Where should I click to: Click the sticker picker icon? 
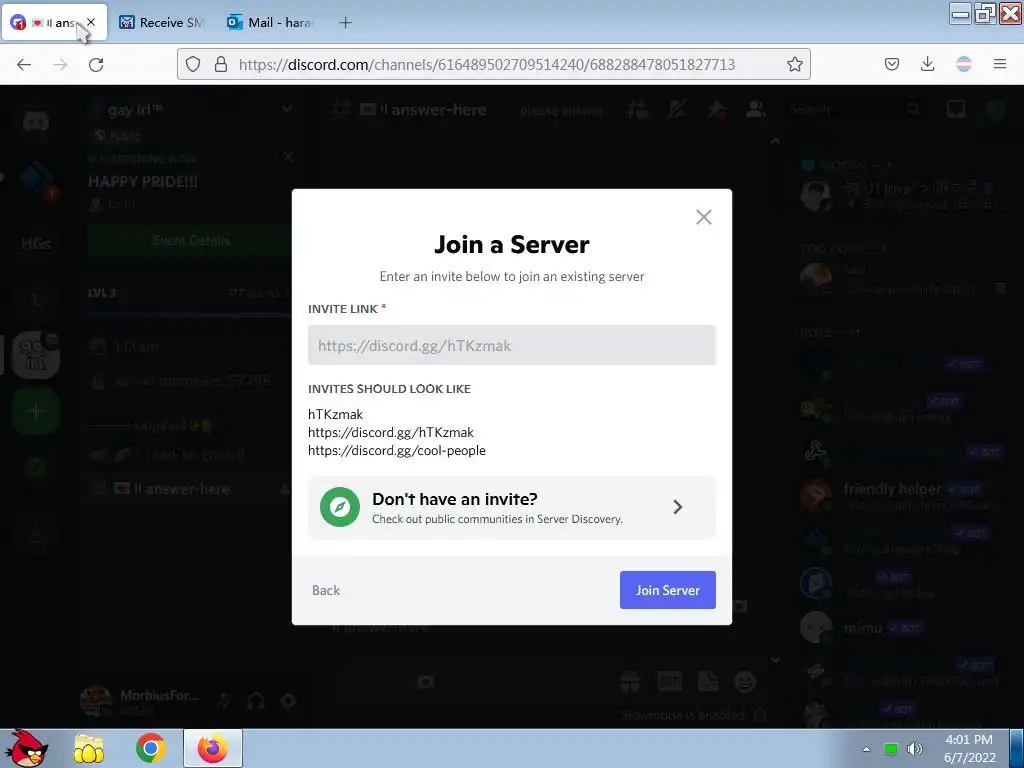point(708,681)
